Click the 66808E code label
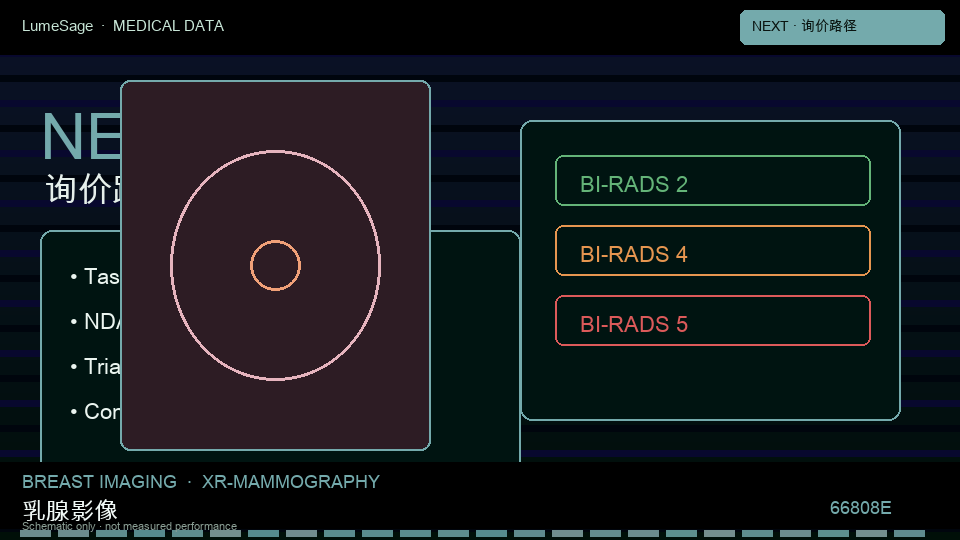The width and height of the screenshot is (960, 540). coord(860,508)
